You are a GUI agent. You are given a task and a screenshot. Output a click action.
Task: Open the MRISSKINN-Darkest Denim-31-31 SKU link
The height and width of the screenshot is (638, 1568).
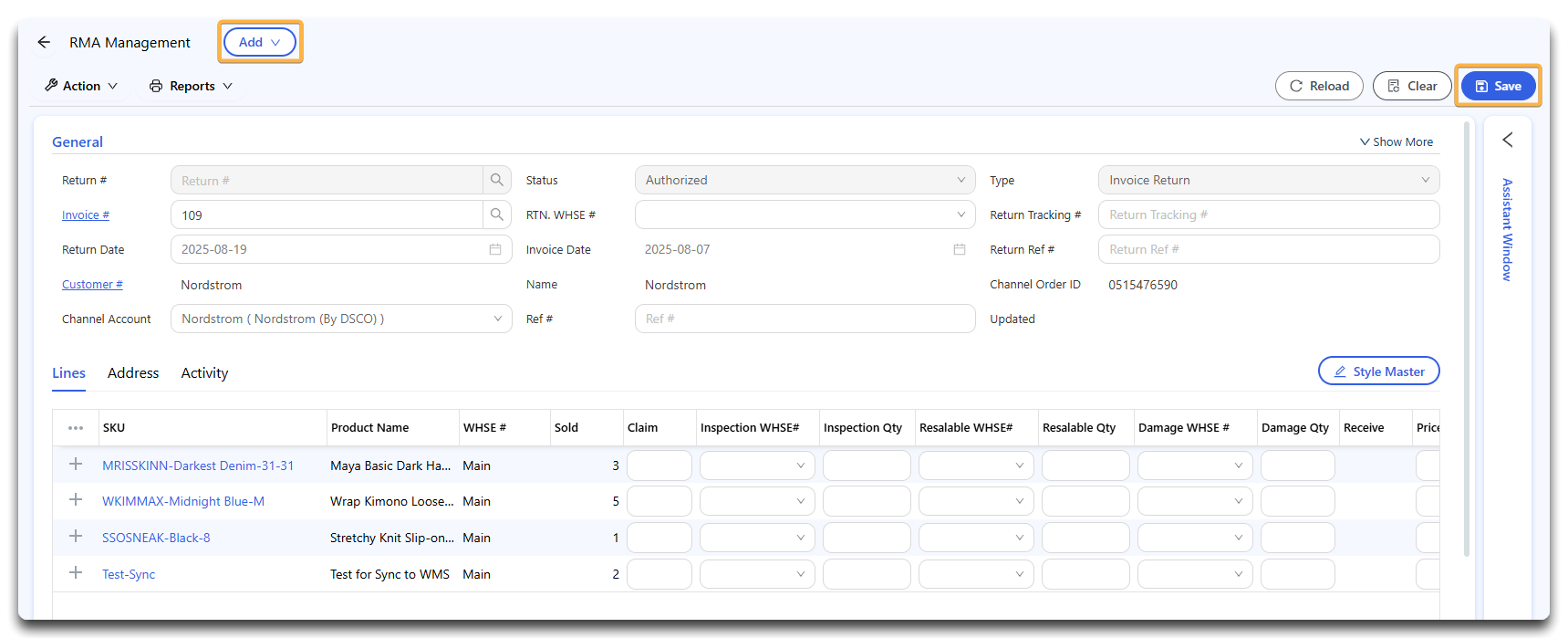(198, 465)
